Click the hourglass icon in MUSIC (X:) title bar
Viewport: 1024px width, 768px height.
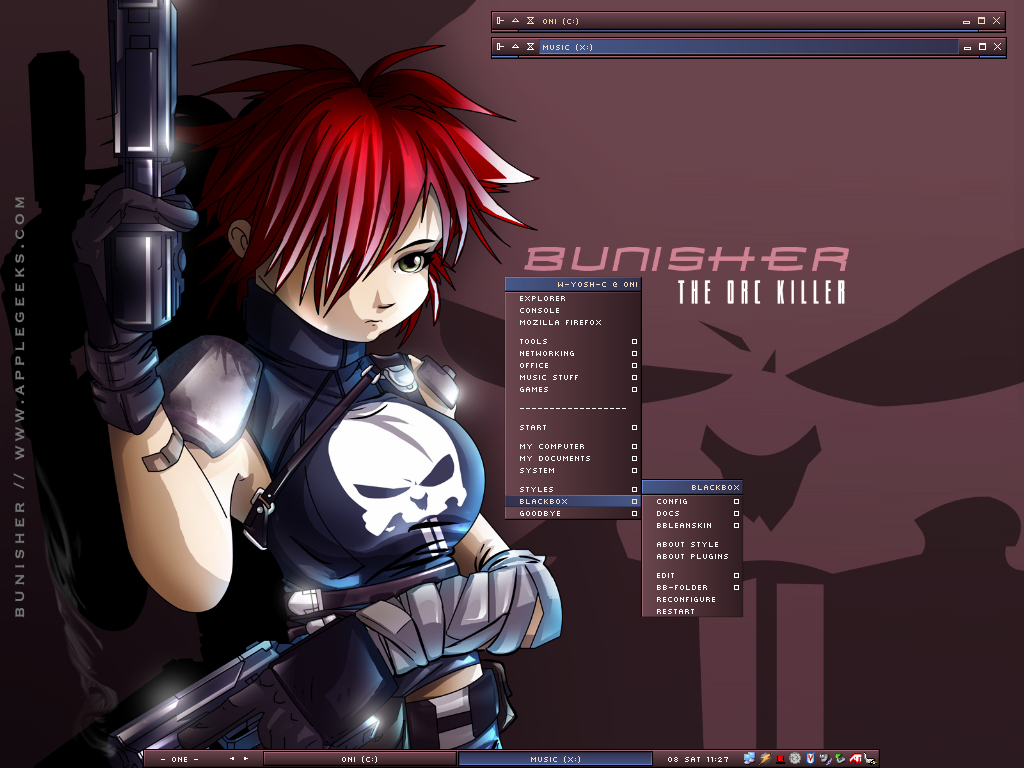pos(530,46)
